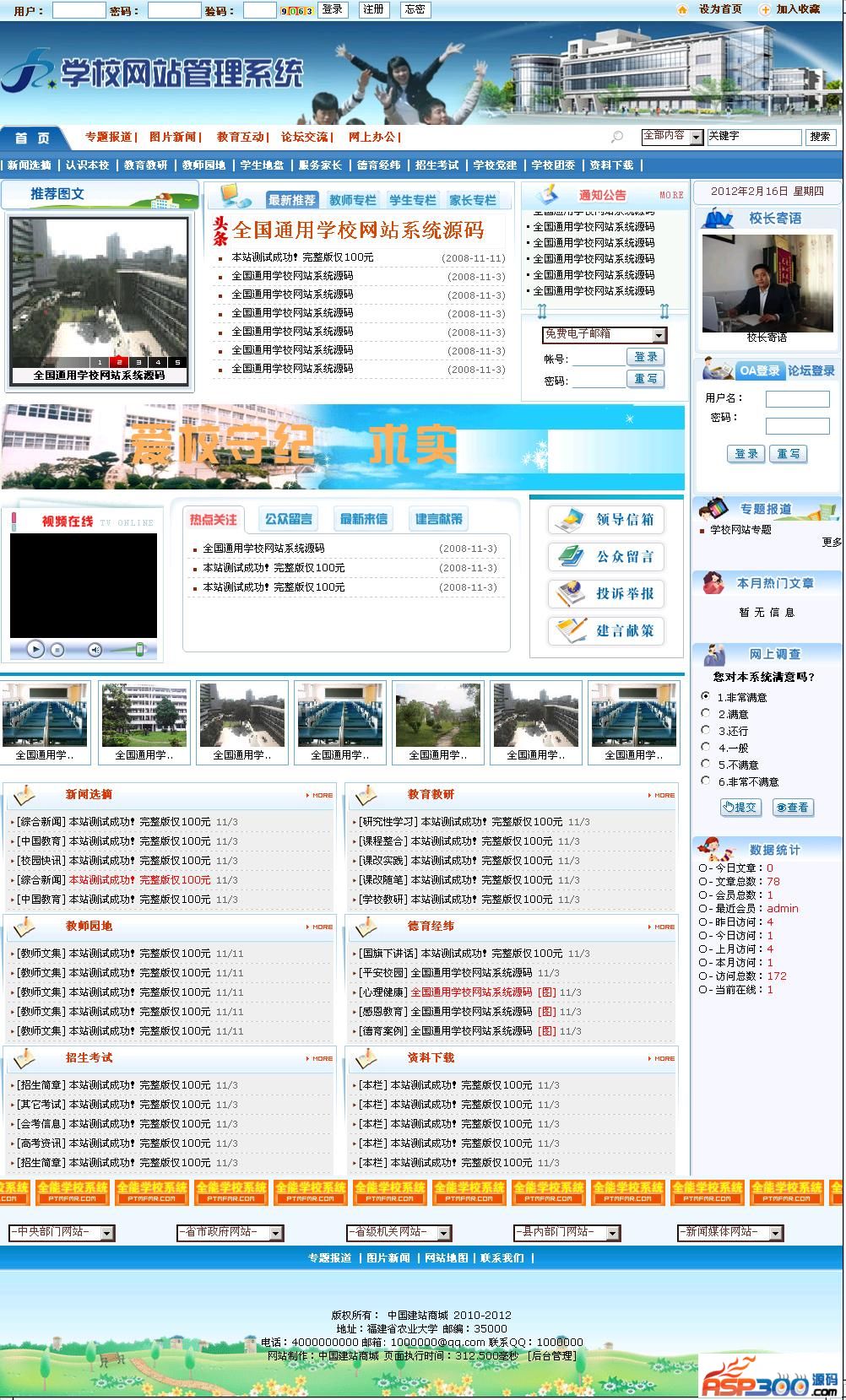The height and width of the screenshot is (1400, 846).
Task: Switch to the 最新来信 tab
Action: [364, 519]
